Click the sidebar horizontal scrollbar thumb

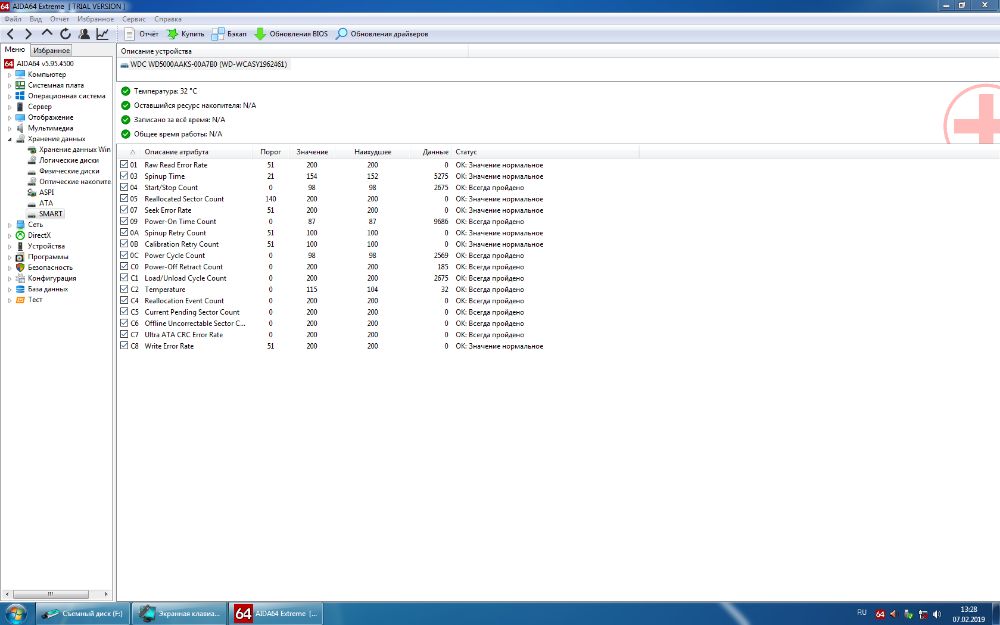tap(50, 594)
